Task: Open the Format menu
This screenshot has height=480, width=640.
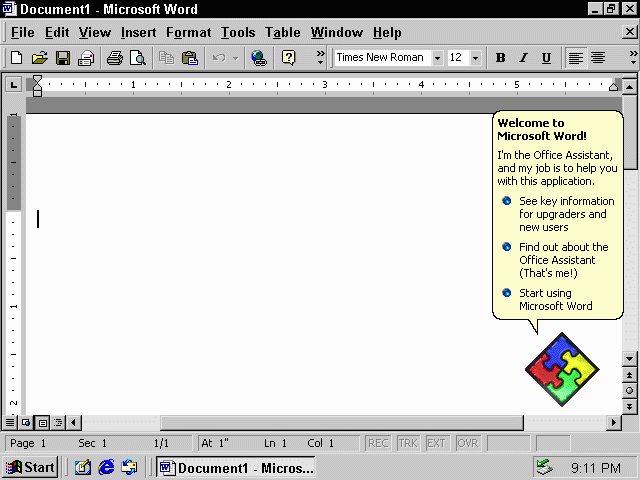Action: coord(188,33)
